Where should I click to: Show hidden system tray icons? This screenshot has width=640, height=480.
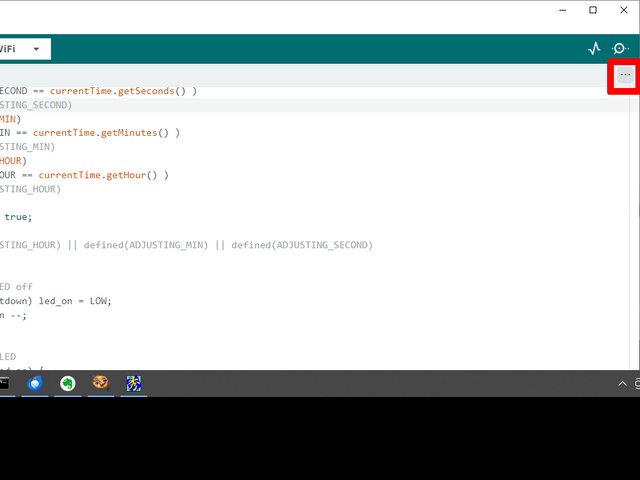pos(619,383)
